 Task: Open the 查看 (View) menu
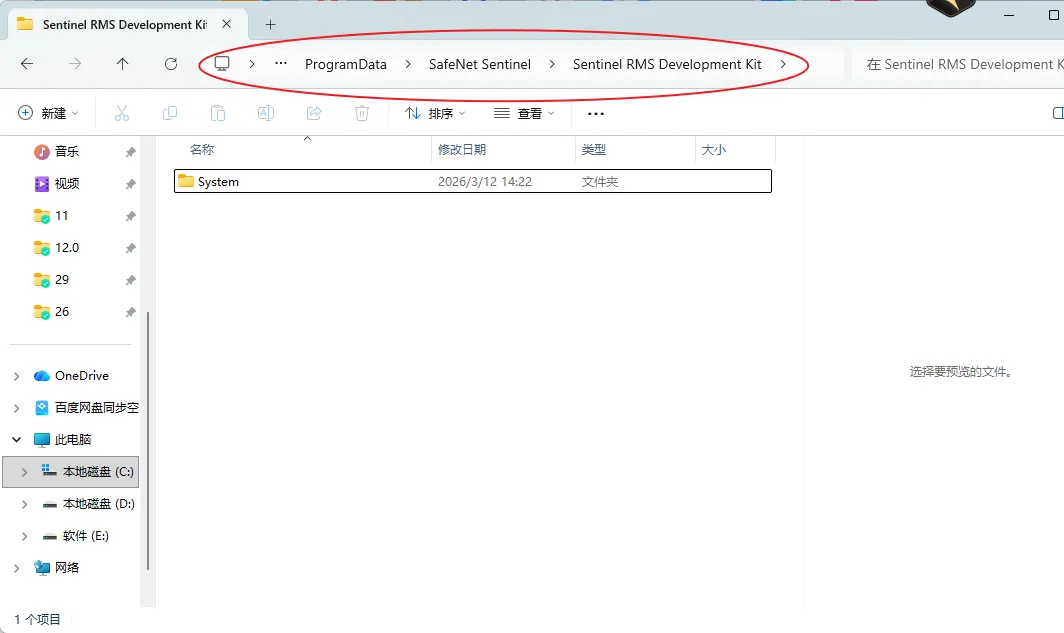point(524,113)
